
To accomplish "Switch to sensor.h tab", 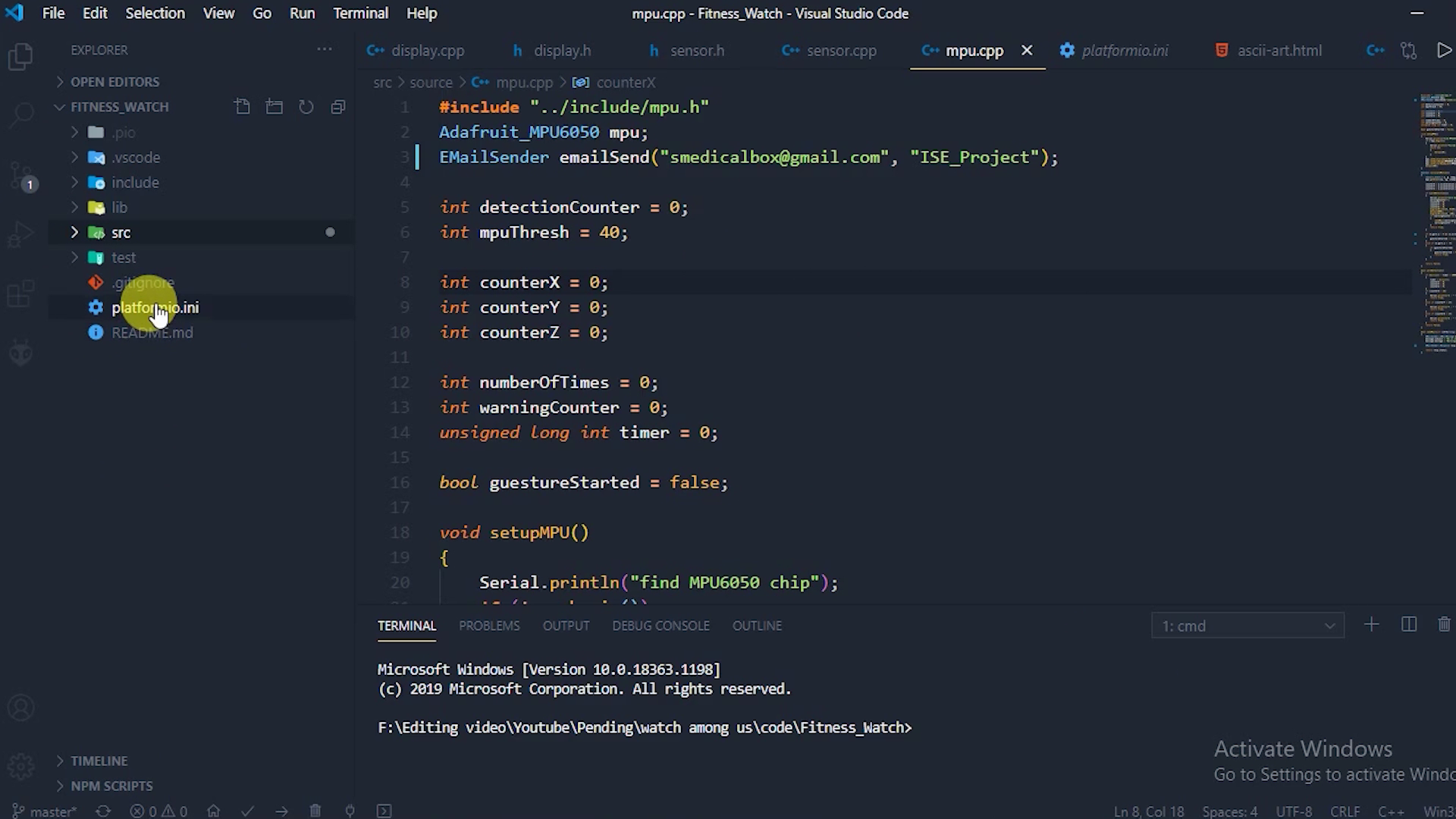I will click(x=687, y=51).
